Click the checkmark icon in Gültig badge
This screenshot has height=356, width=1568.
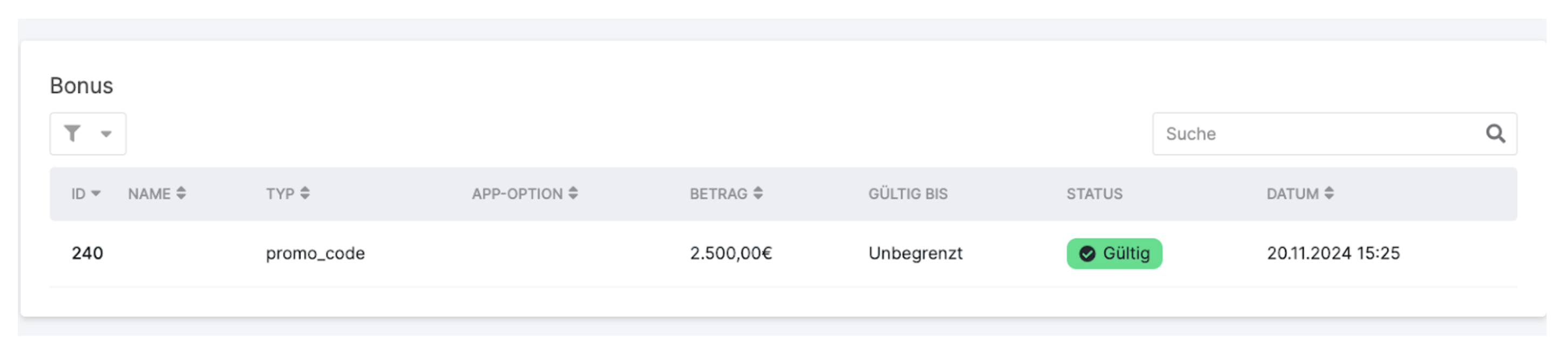pyautogui.click(x=1087, y=254)
